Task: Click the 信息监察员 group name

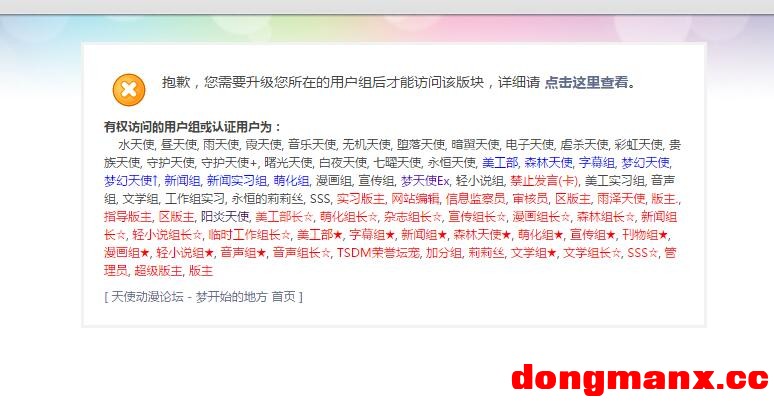Action: (x=475, y=199)
